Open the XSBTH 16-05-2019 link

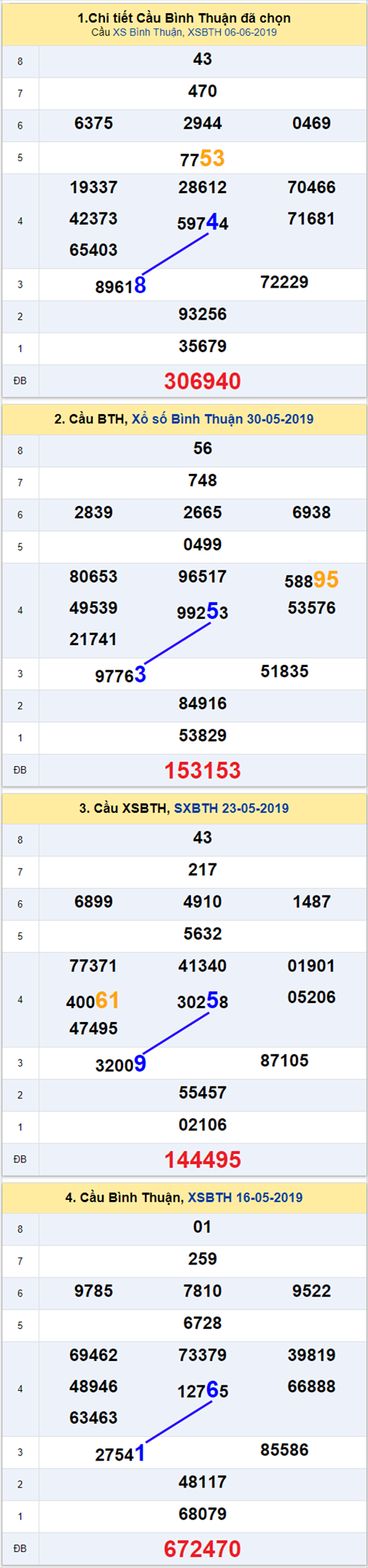(245, 1198)
